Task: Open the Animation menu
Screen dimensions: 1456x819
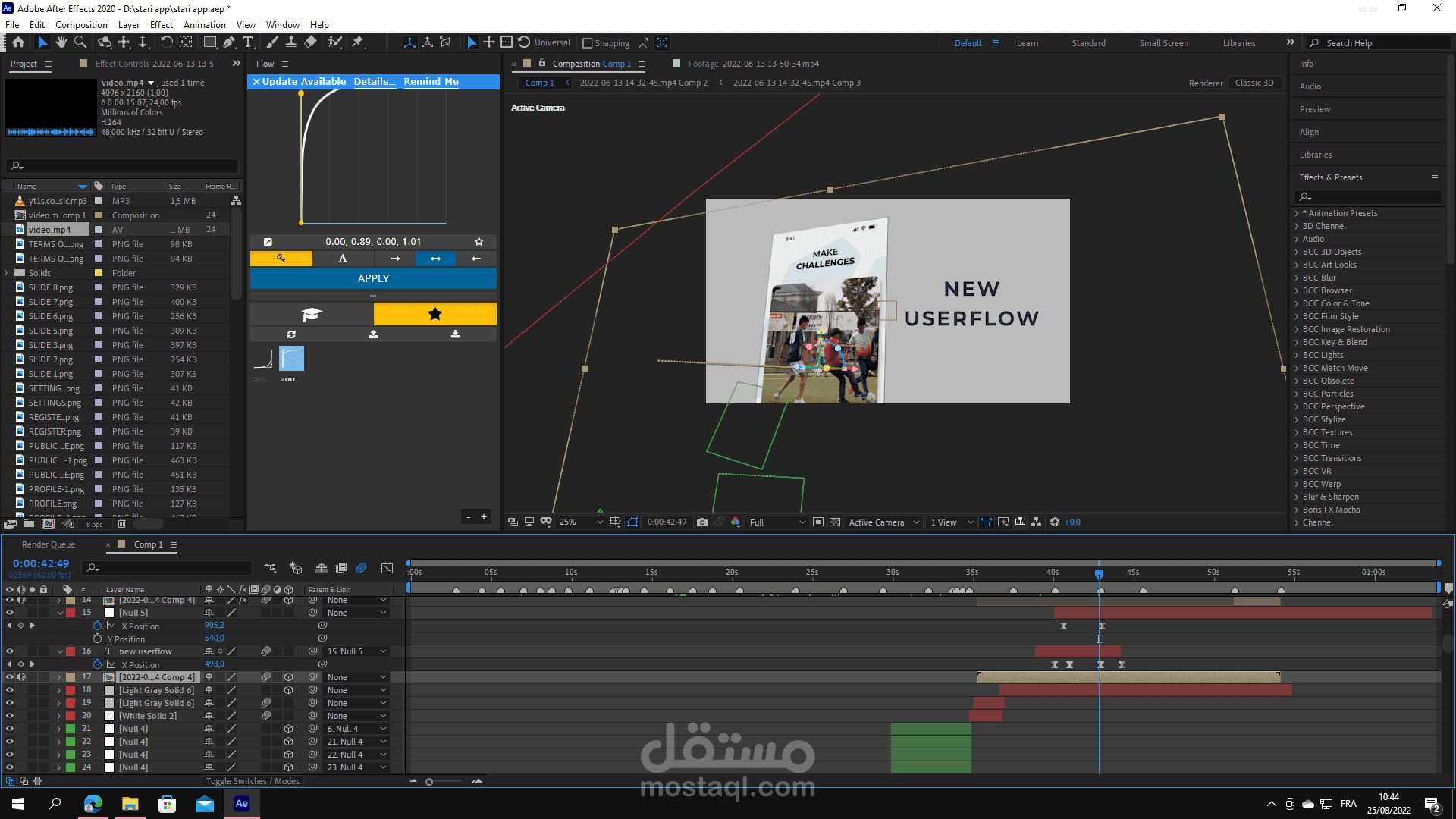Action: point(204,24)
